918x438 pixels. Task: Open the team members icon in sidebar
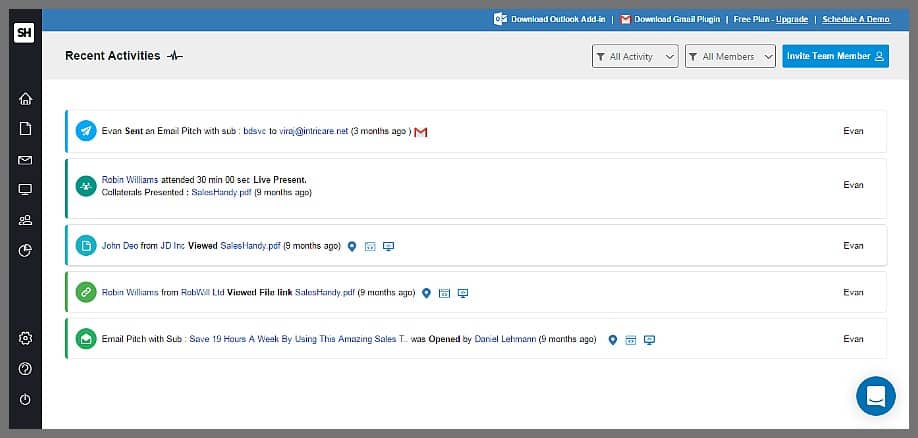[25, 220]
